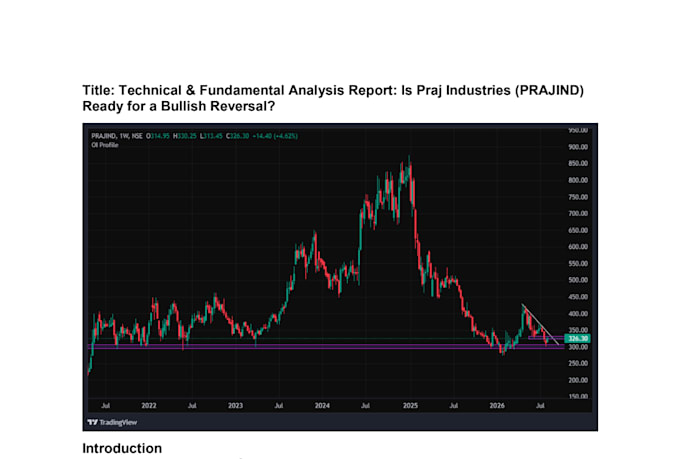Image resolution: width=680 pixels, height=459 pixels.
Task: Click the OI Profile indicator label
Action: point(105,145)
